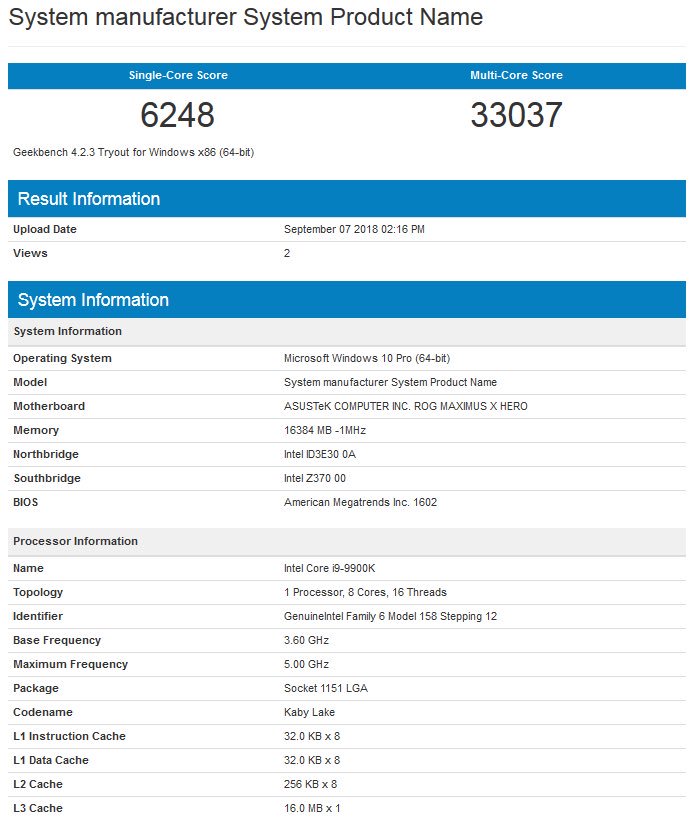The height and width of the screenshot is (832, 689).
Task: Click the processor Name label
Action: pos(28,568)
